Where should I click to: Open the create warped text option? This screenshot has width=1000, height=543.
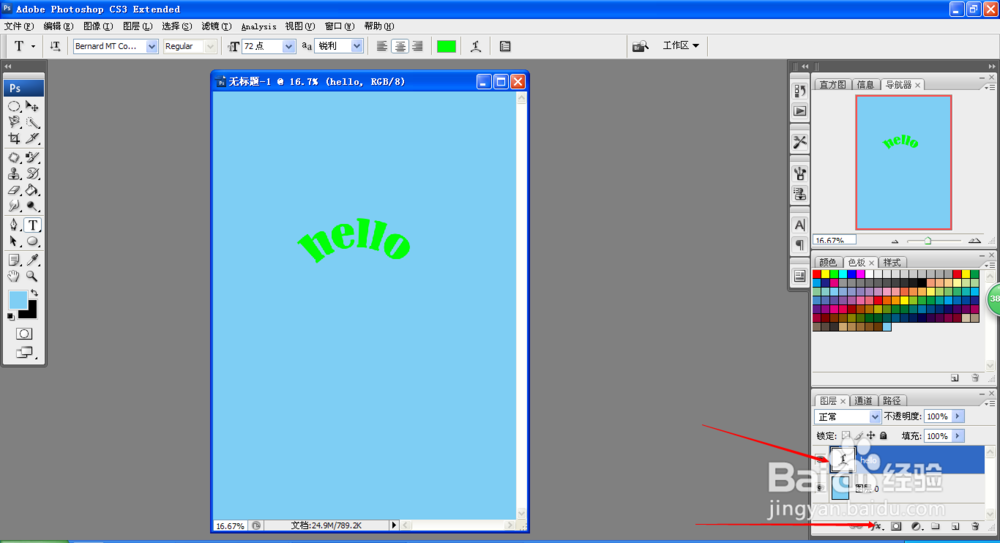(x=475, y=46)
